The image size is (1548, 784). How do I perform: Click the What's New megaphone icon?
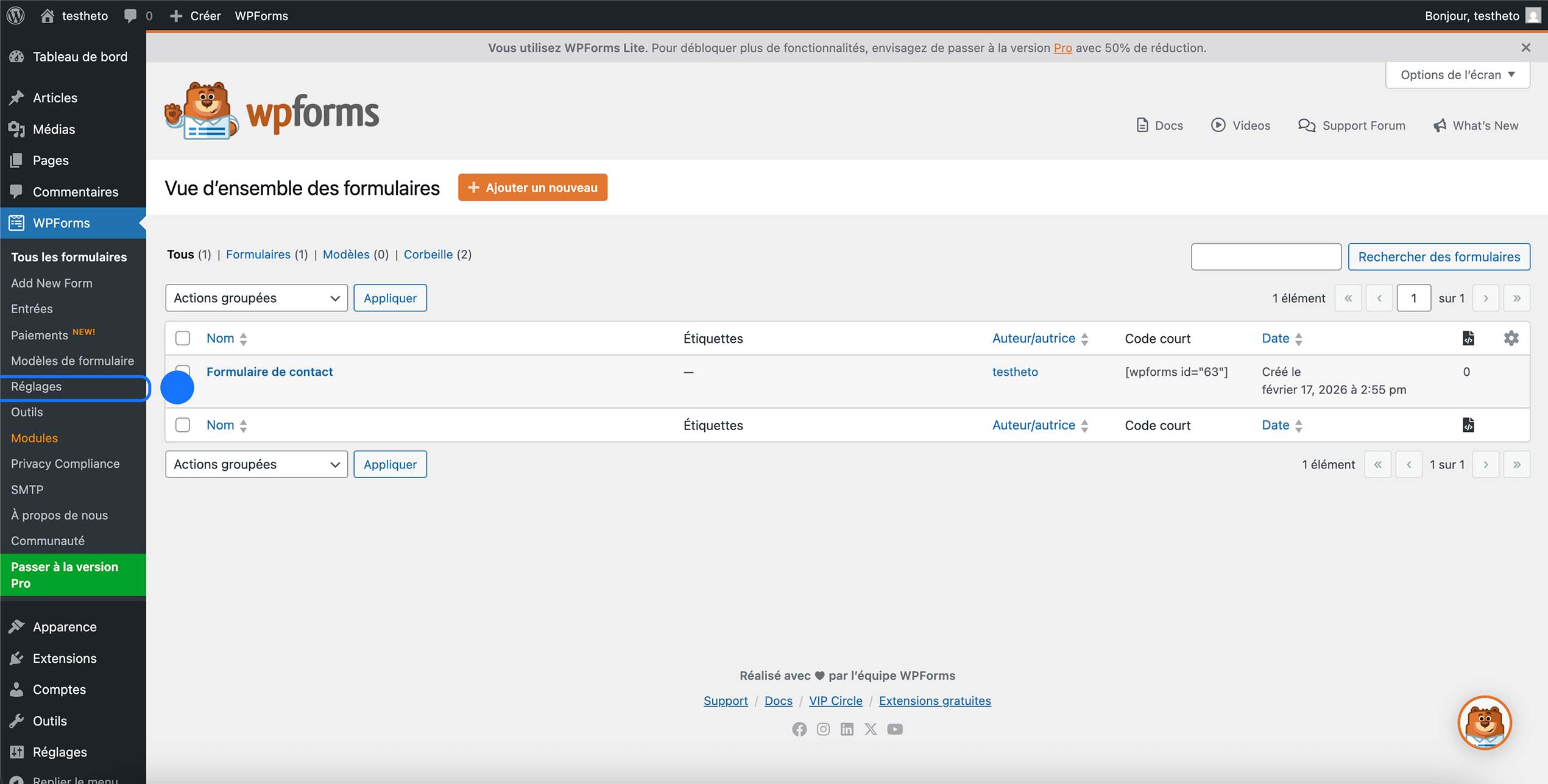click(x=1440, y=125)
